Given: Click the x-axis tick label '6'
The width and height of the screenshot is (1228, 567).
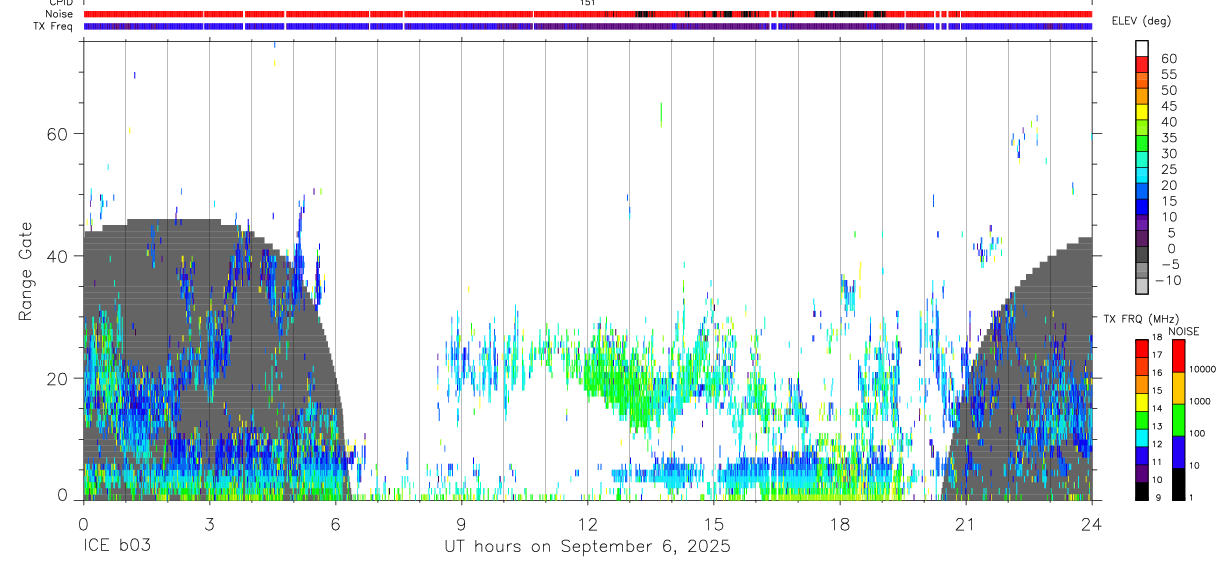Looking at the screenshot, I should pos(335,523).
